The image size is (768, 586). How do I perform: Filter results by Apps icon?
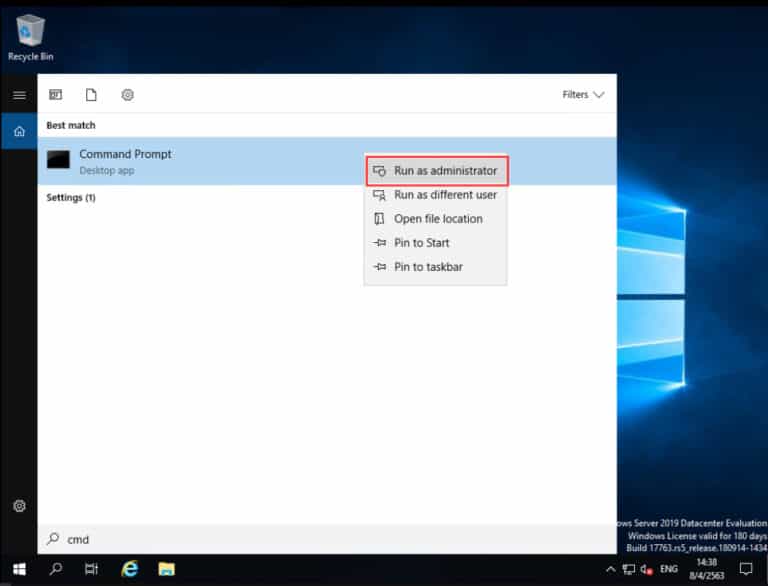(55, 95)
